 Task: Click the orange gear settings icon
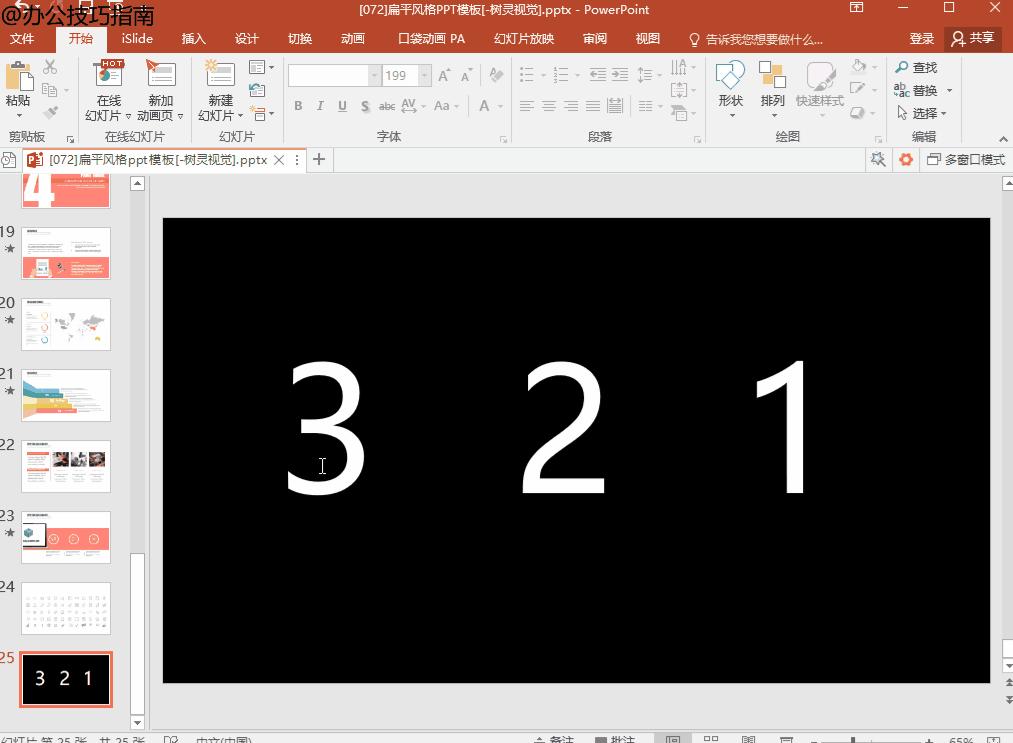pyautogui.click(x=906, y=160)
